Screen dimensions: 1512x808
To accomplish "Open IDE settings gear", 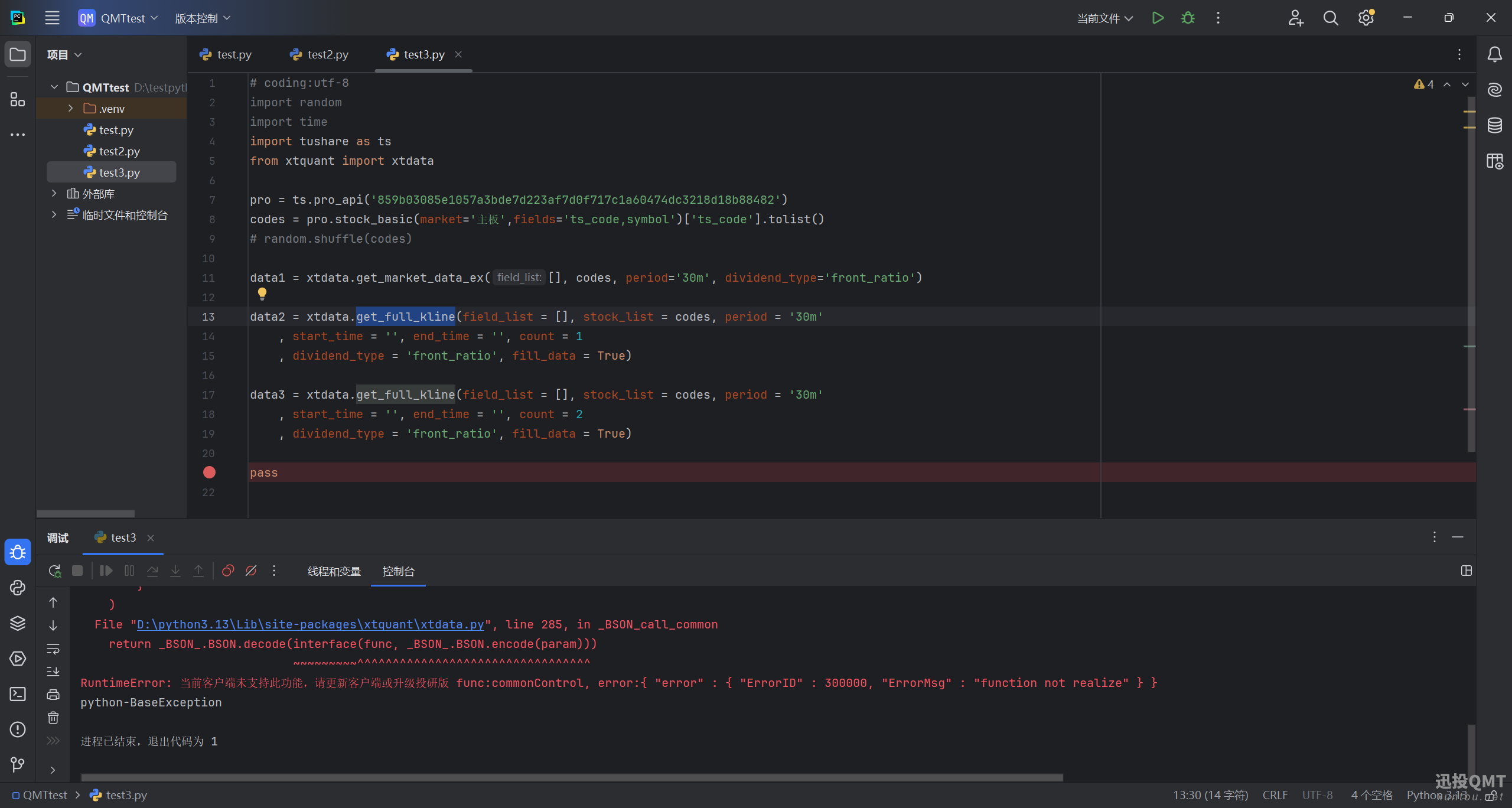I will (x=1366, y=18).
